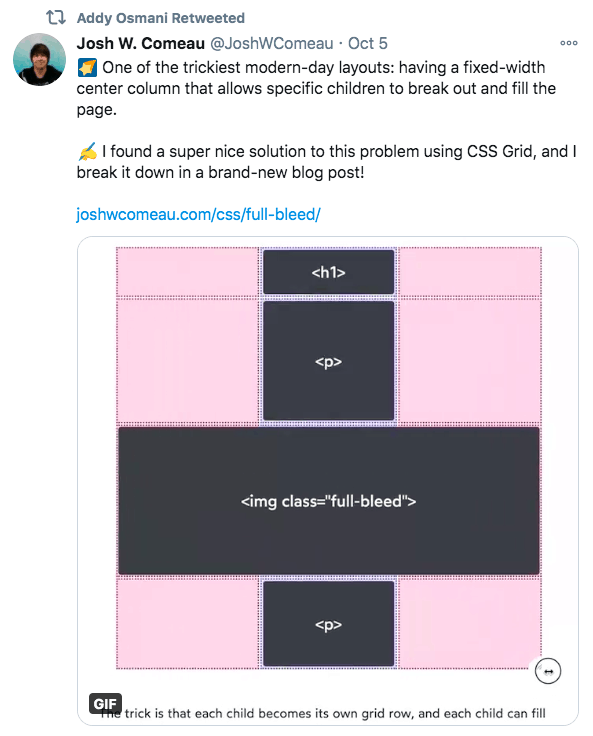Open the joshwcomeau.com/css/full-bleed/ link
The width and height of the screenshot is (593, 736).
(x=198, y=215)
